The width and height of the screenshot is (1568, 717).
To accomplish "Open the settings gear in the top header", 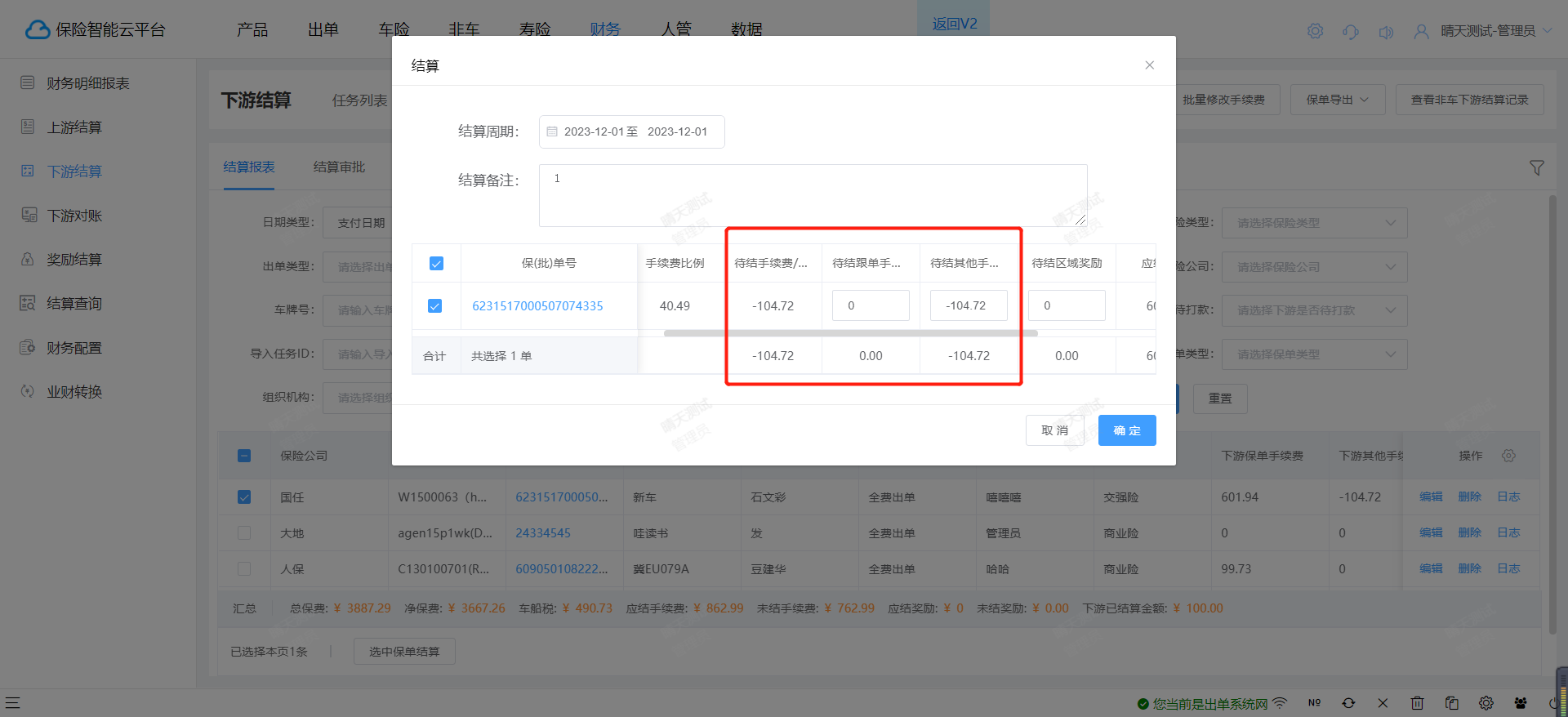I will (x=1315, y=31).
